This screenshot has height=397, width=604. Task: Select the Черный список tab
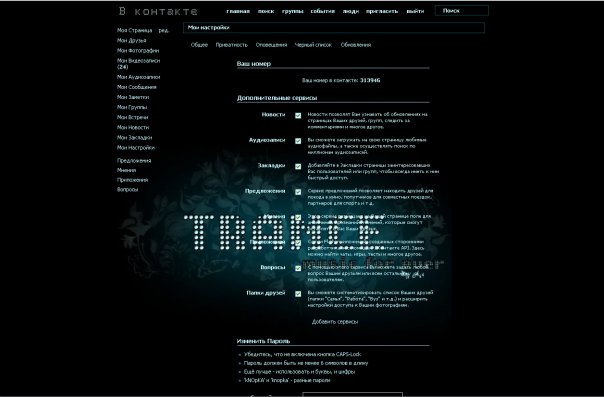click(313, 45)
